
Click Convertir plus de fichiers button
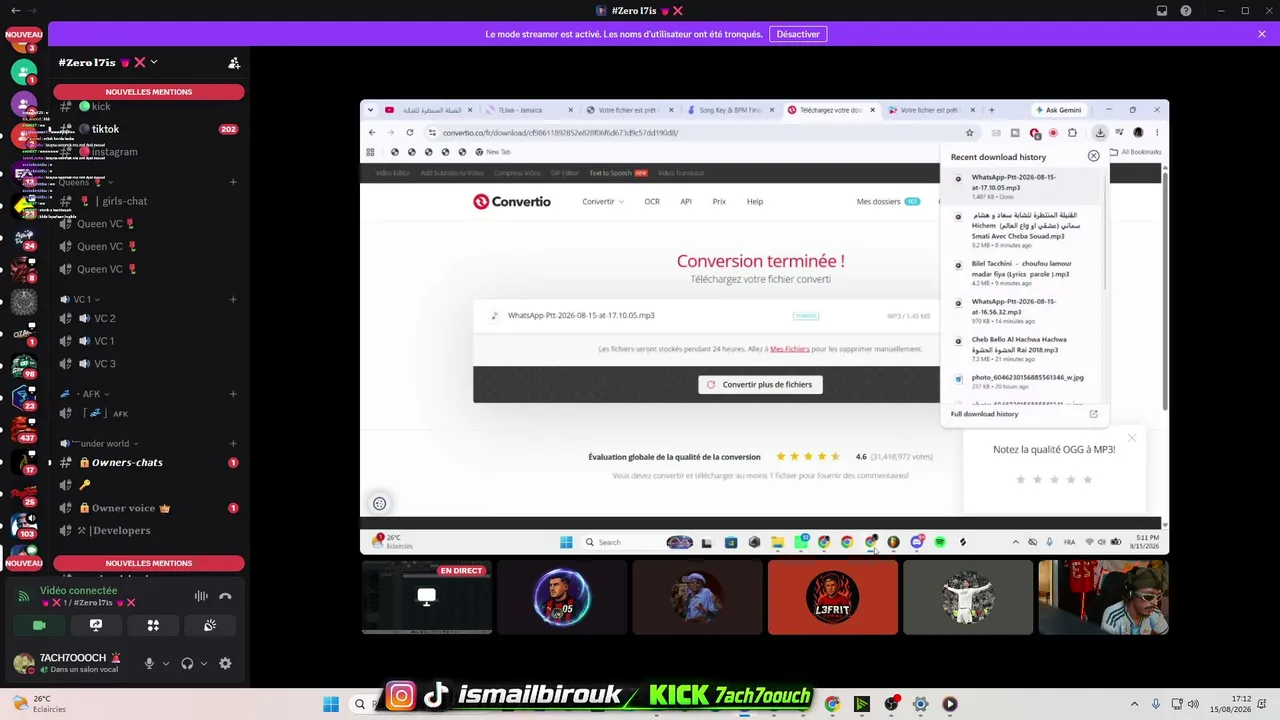coord(760,384)
